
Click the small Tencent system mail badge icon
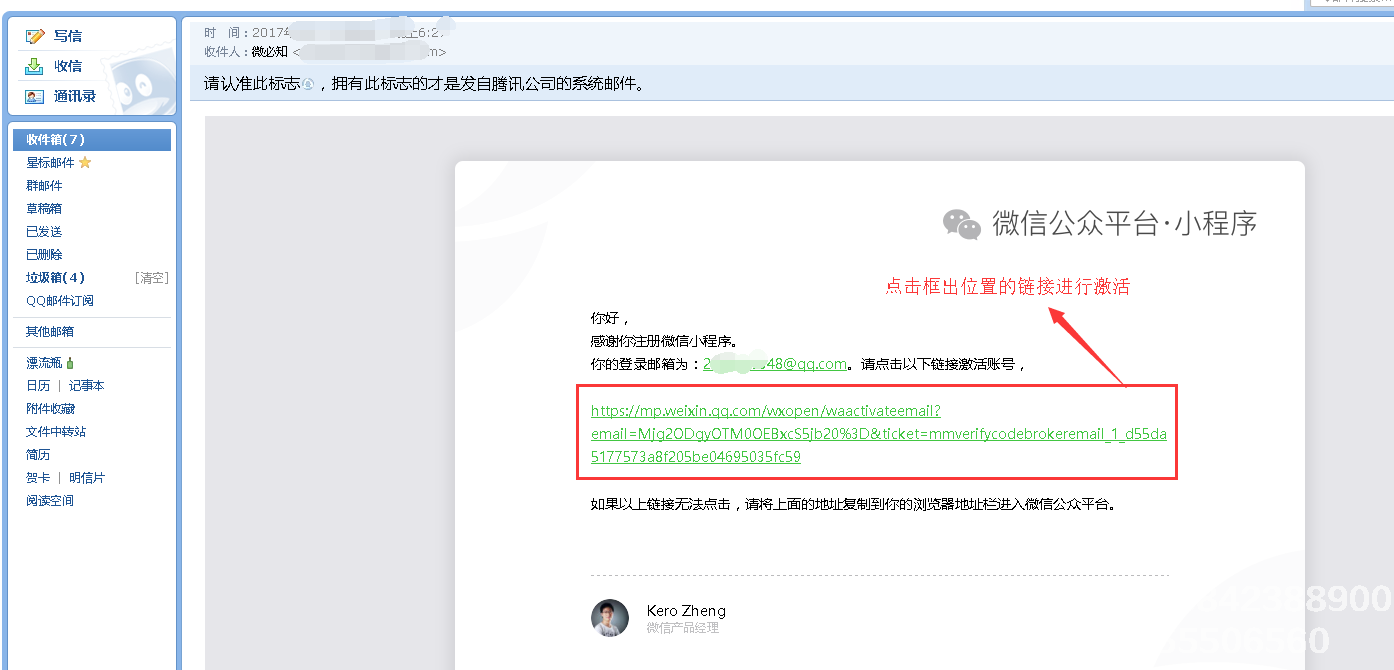coord(308,85)
